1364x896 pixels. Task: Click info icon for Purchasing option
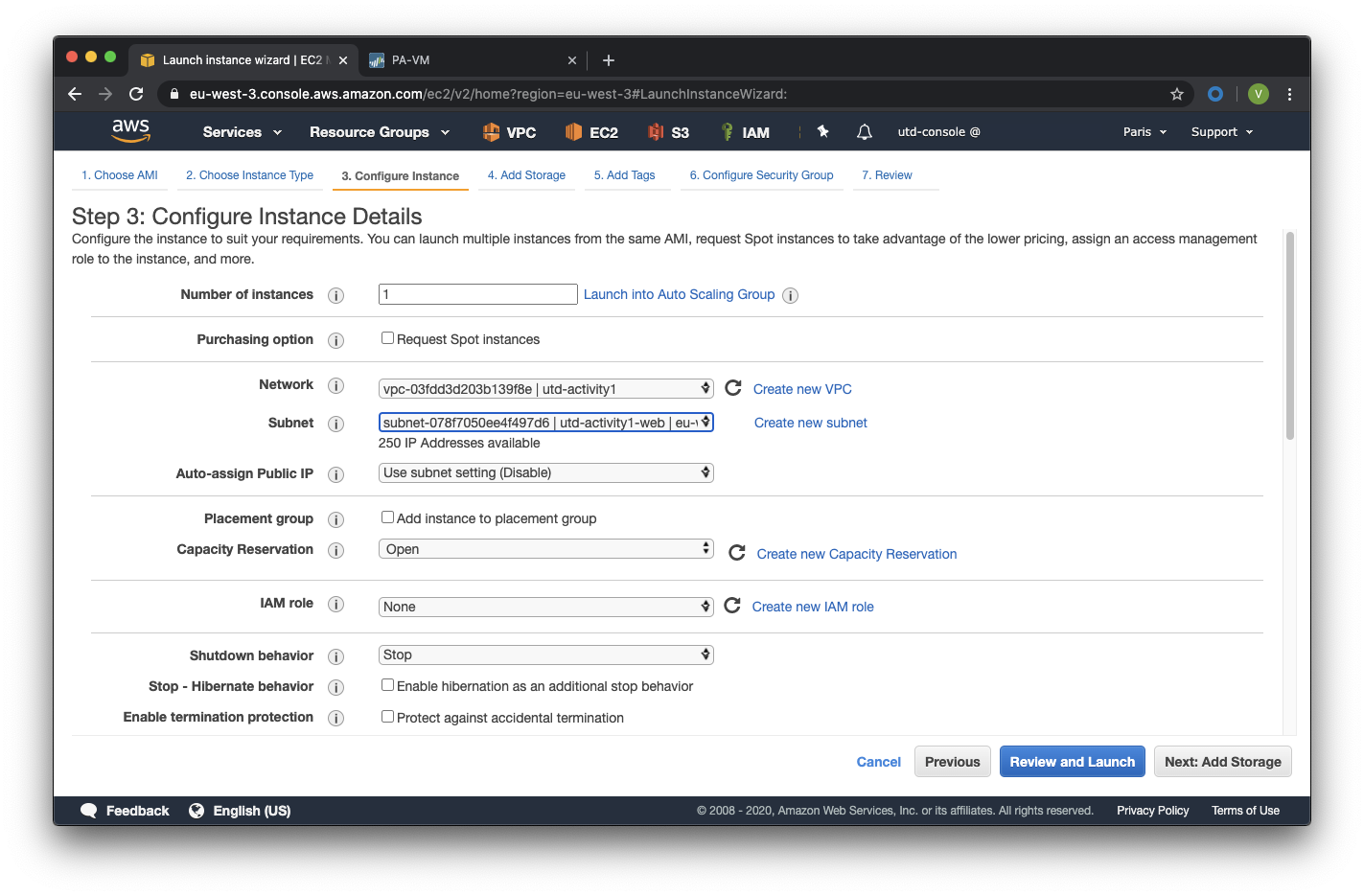pyautogui.click(x=335, y=340)
